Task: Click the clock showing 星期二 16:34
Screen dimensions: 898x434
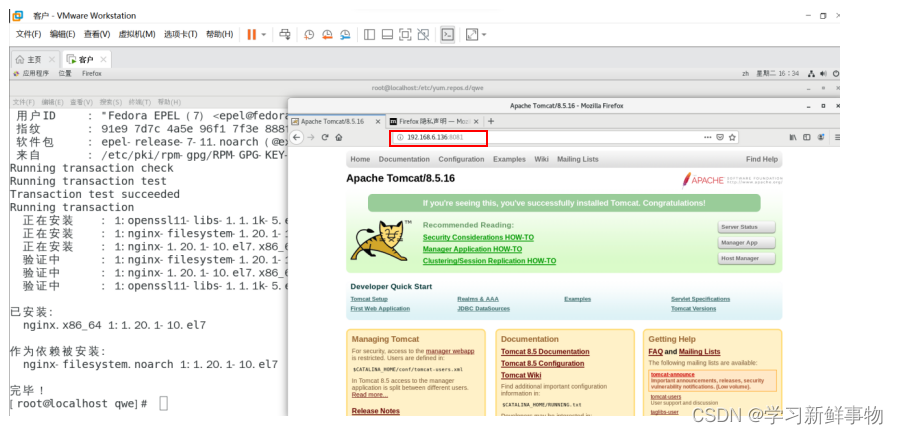Action: click(x=778, y=73)
